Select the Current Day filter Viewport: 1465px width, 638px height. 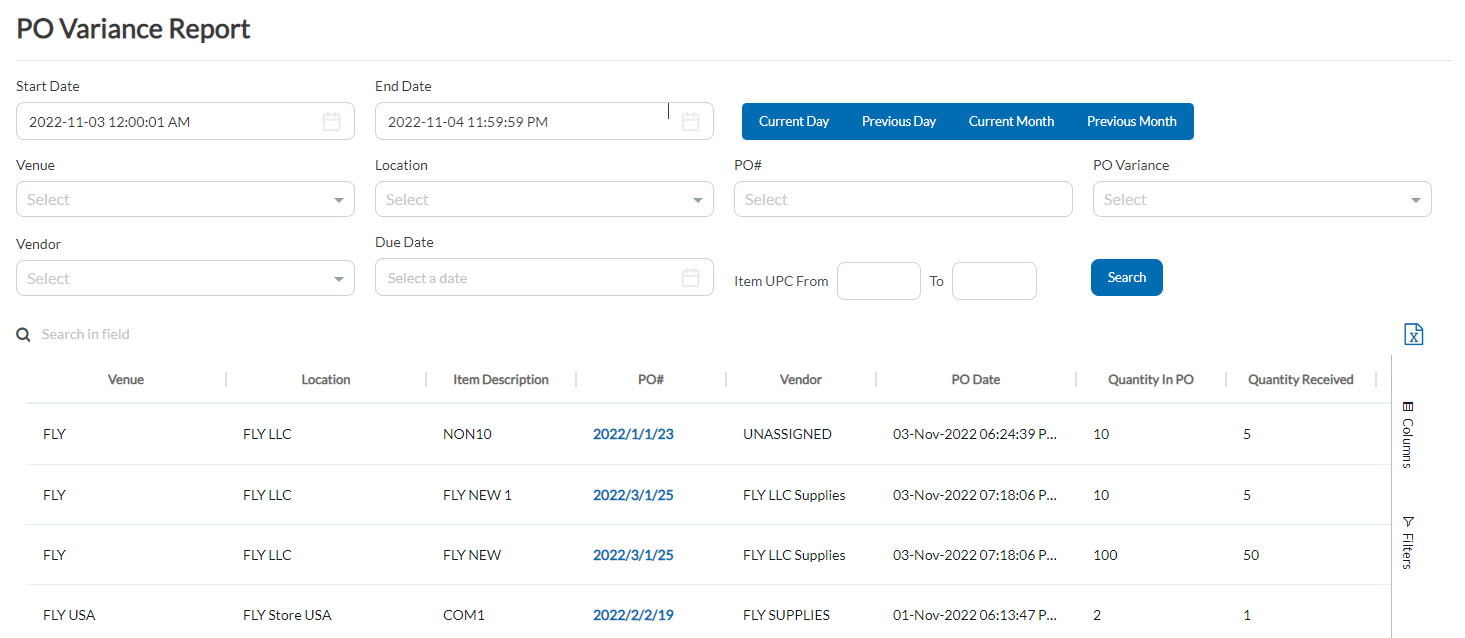tap(793, 121)
